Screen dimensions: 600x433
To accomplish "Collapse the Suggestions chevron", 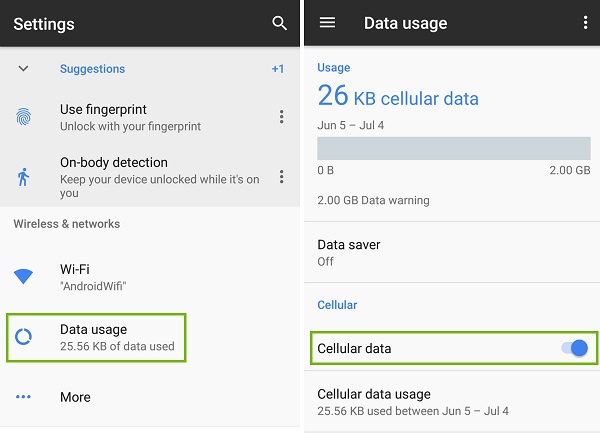I will tap(23, 69).
